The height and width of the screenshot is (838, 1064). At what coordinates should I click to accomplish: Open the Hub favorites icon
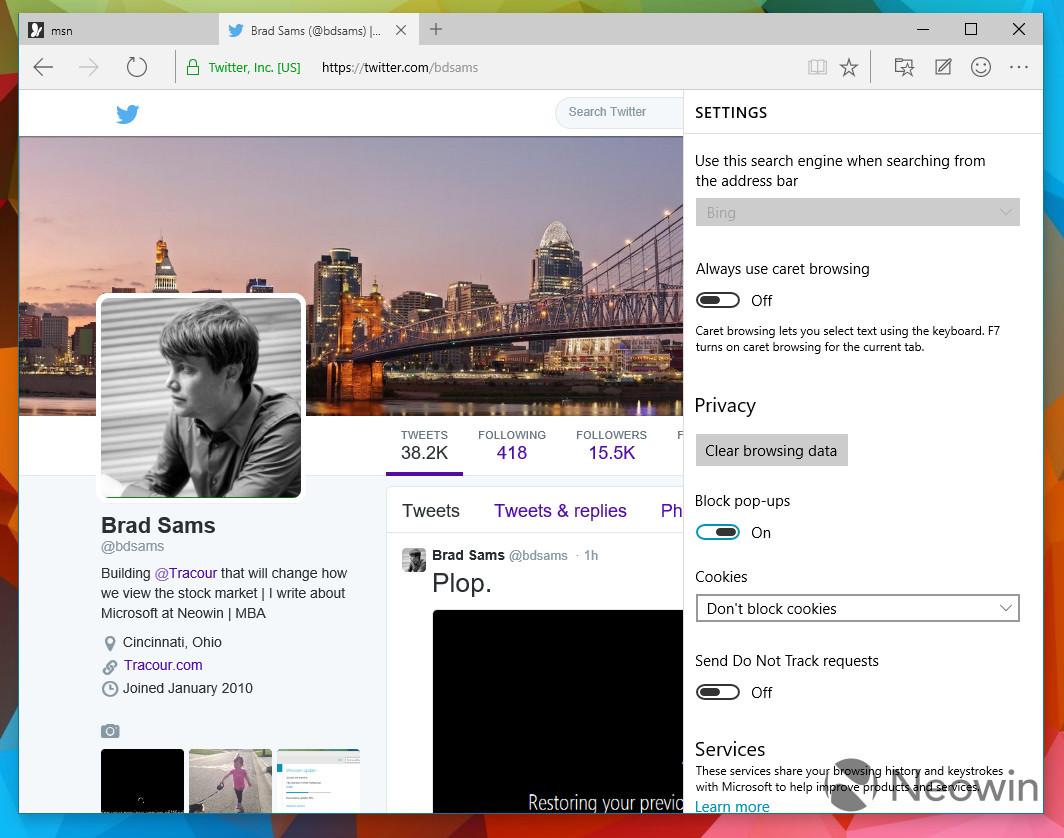[x=904, y=67]
